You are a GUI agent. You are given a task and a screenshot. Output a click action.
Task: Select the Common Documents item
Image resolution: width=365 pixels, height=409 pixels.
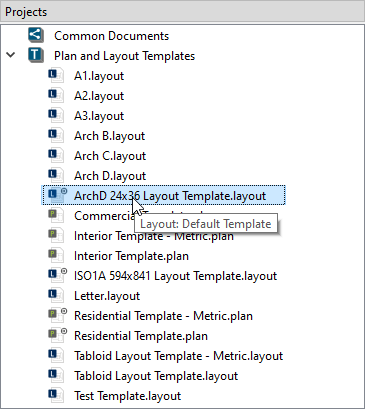[x=111, y=36]
